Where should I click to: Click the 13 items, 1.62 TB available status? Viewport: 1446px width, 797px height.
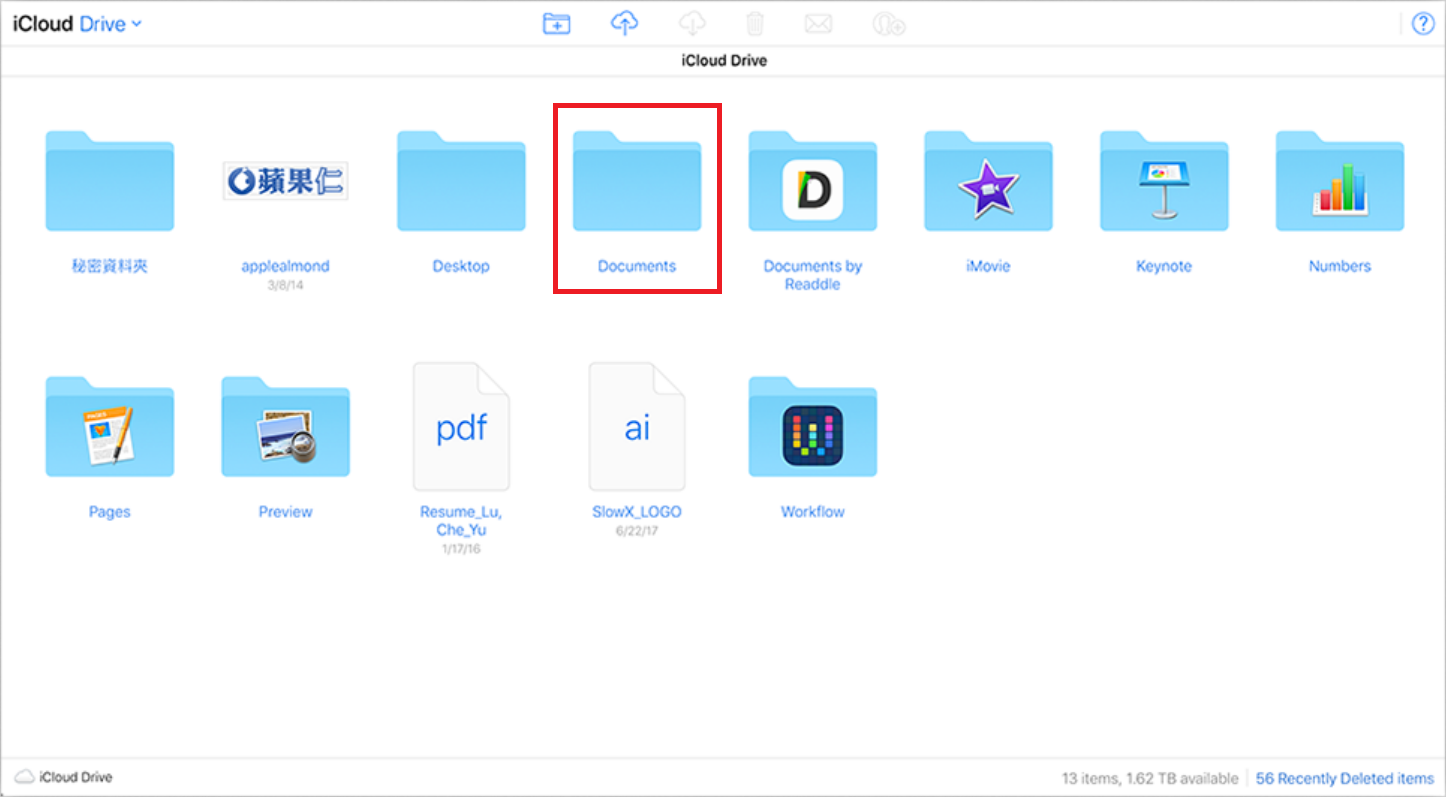[1150, 778]
